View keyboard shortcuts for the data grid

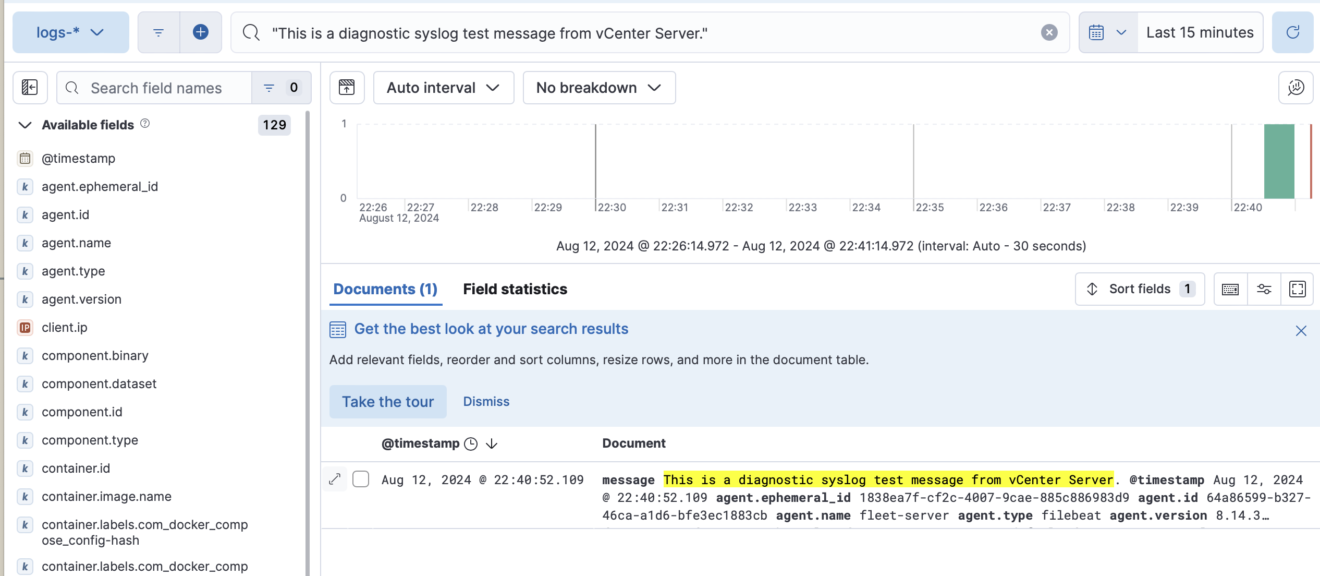tap(1229, 289)
